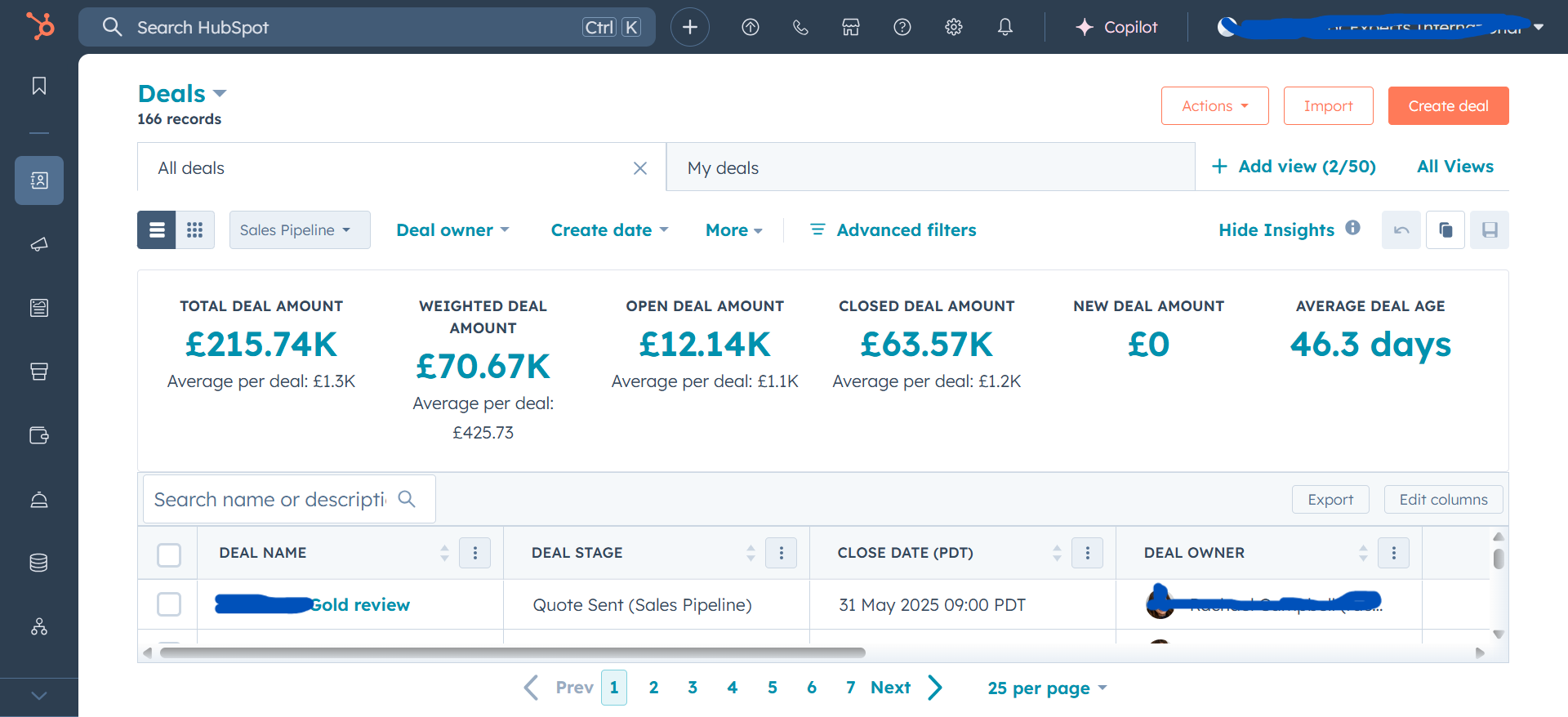Viewport: 1568px width, 717px height.
Task: Open the Create date filter
Action: tap(609, 230)
